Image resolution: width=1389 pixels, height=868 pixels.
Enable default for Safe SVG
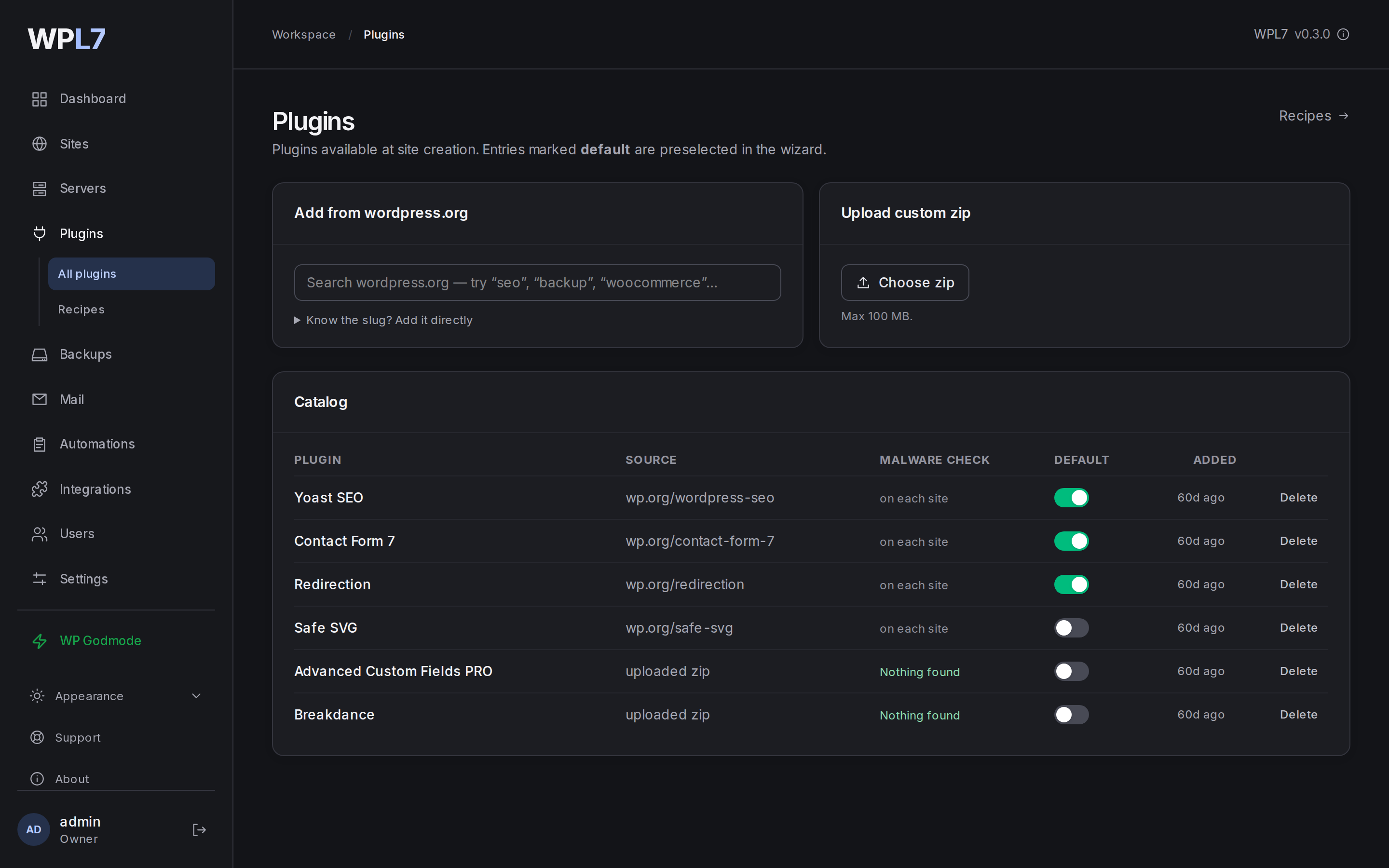[1071, 628]
